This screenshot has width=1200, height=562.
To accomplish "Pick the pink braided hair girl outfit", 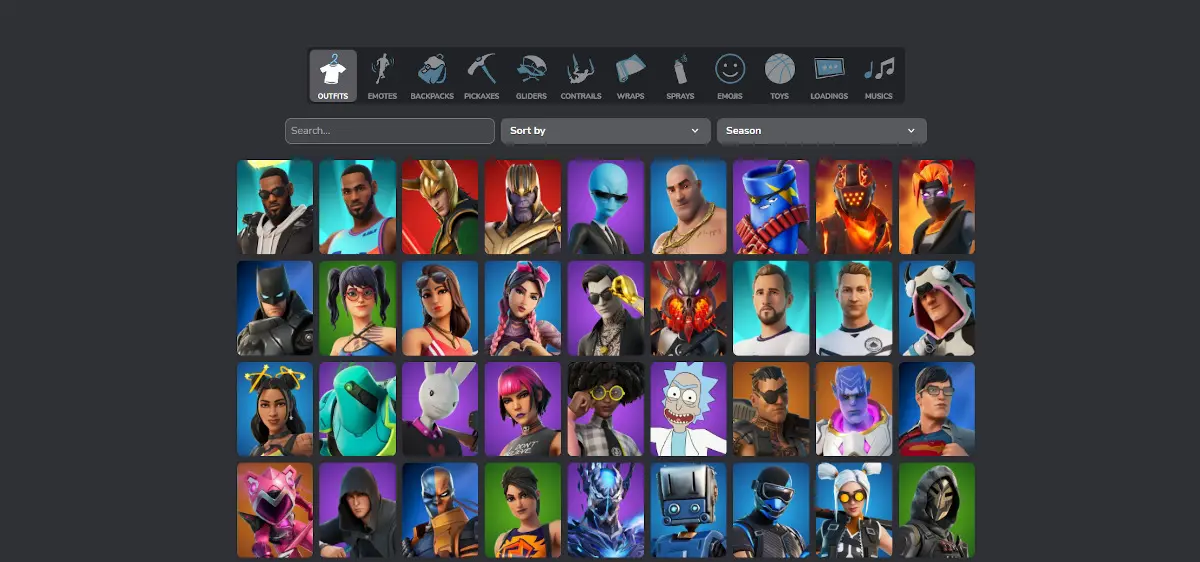I will (523, 308).
